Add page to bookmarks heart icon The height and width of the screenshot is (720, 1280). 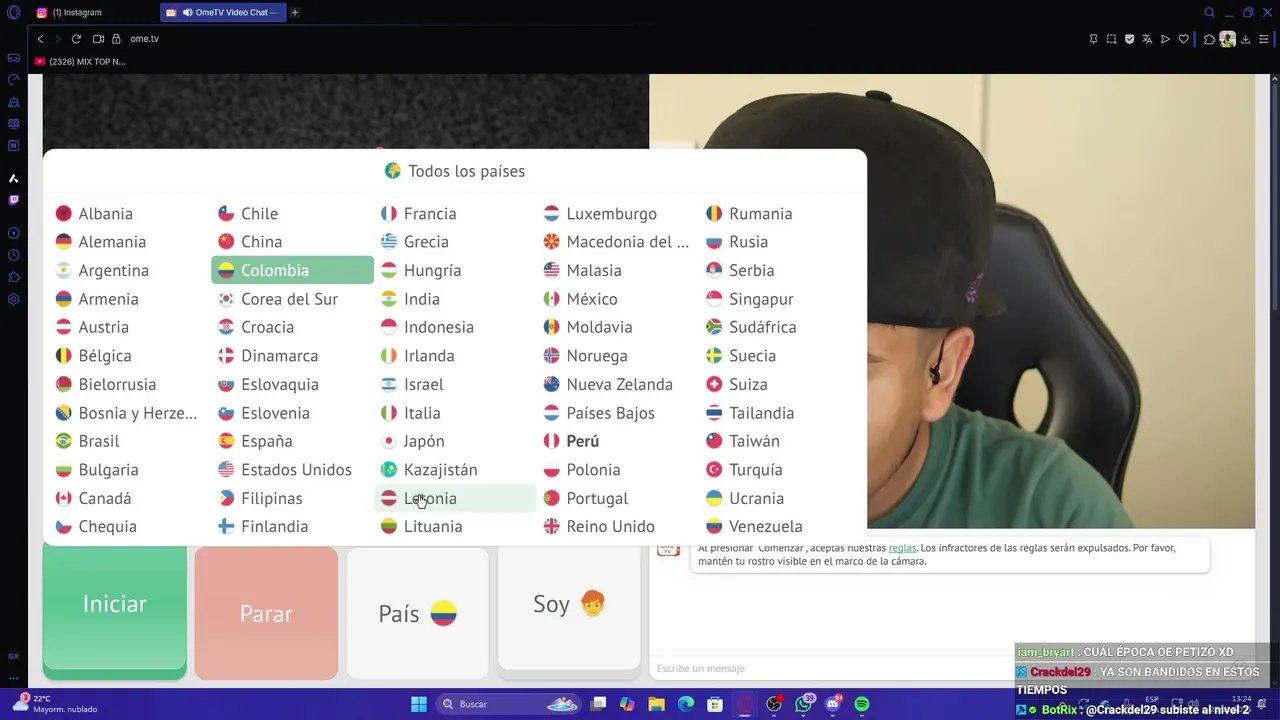pos(1184,39)
